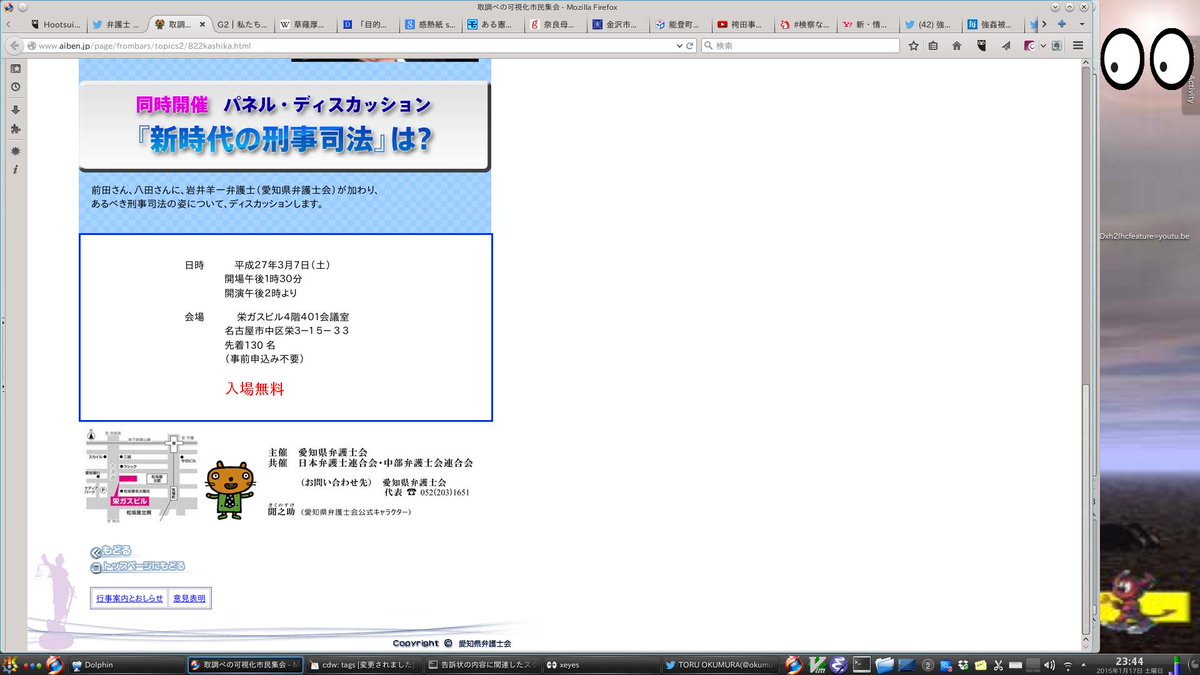
Task: Select the TORU OKUMURA Twitter taskbar entry
Action: click(x=721, y=664)
